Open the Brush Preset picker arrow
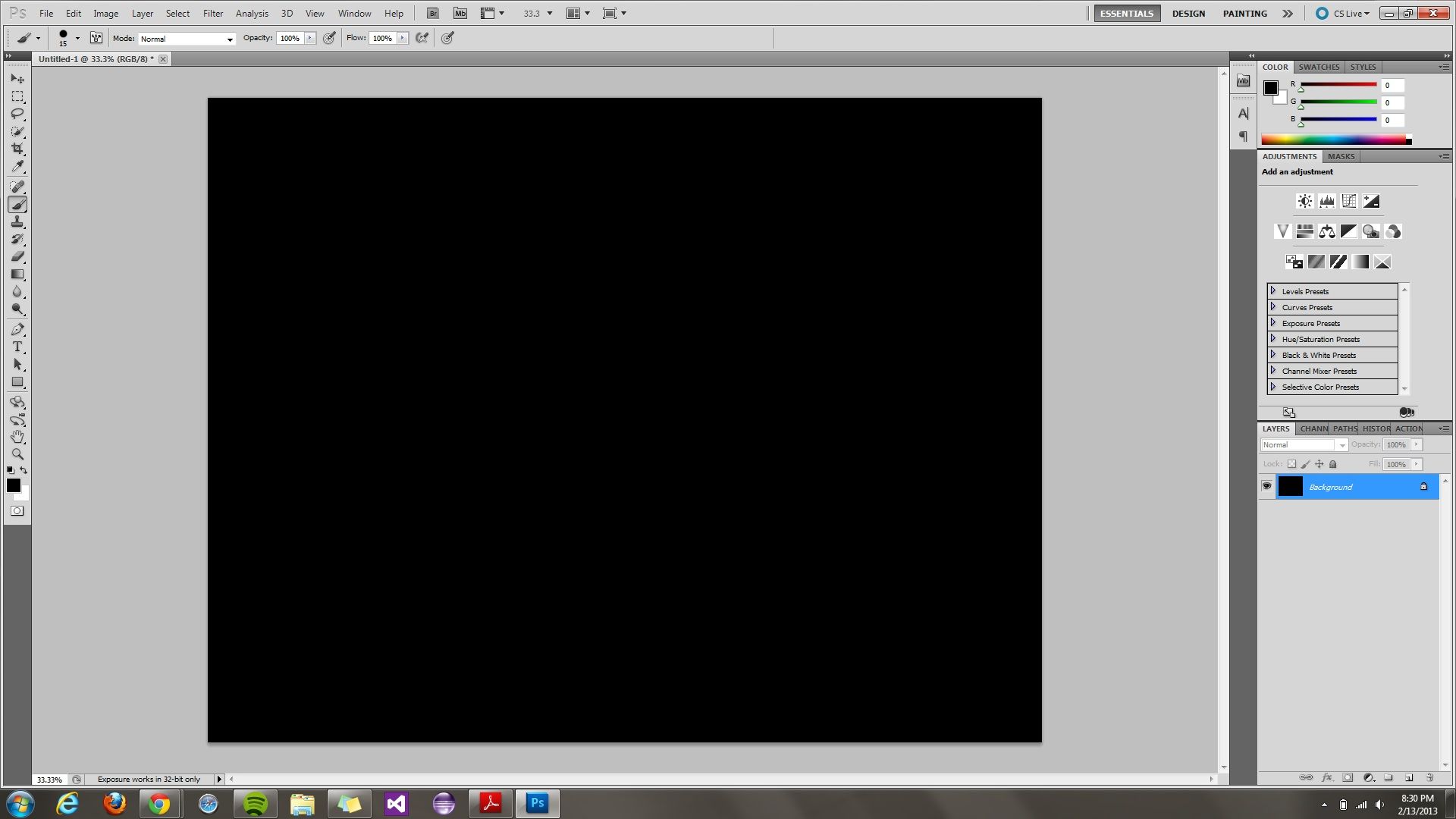 77,38
